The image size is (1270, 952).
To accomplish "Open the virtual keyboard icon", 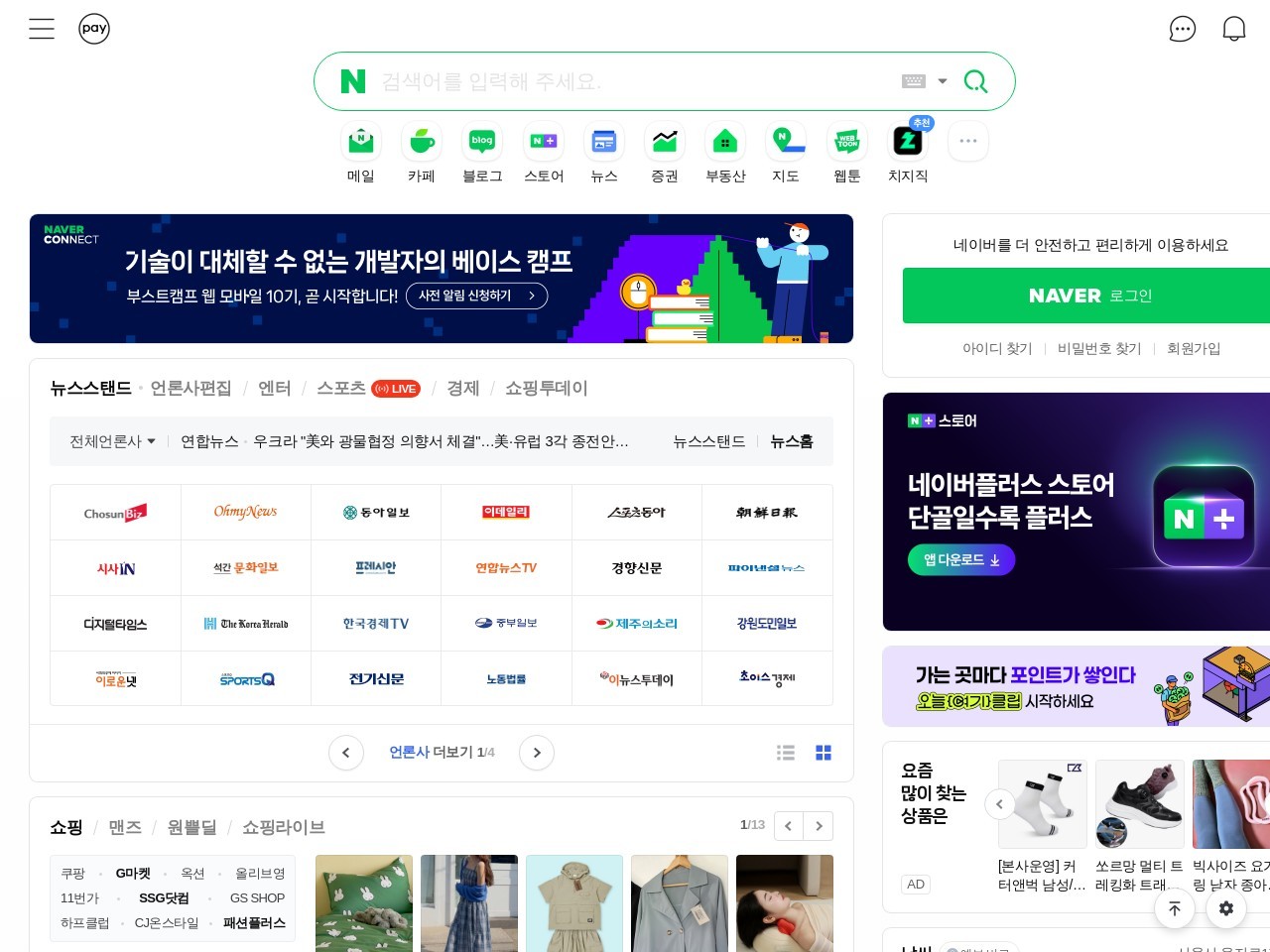I will click(914, 81).
